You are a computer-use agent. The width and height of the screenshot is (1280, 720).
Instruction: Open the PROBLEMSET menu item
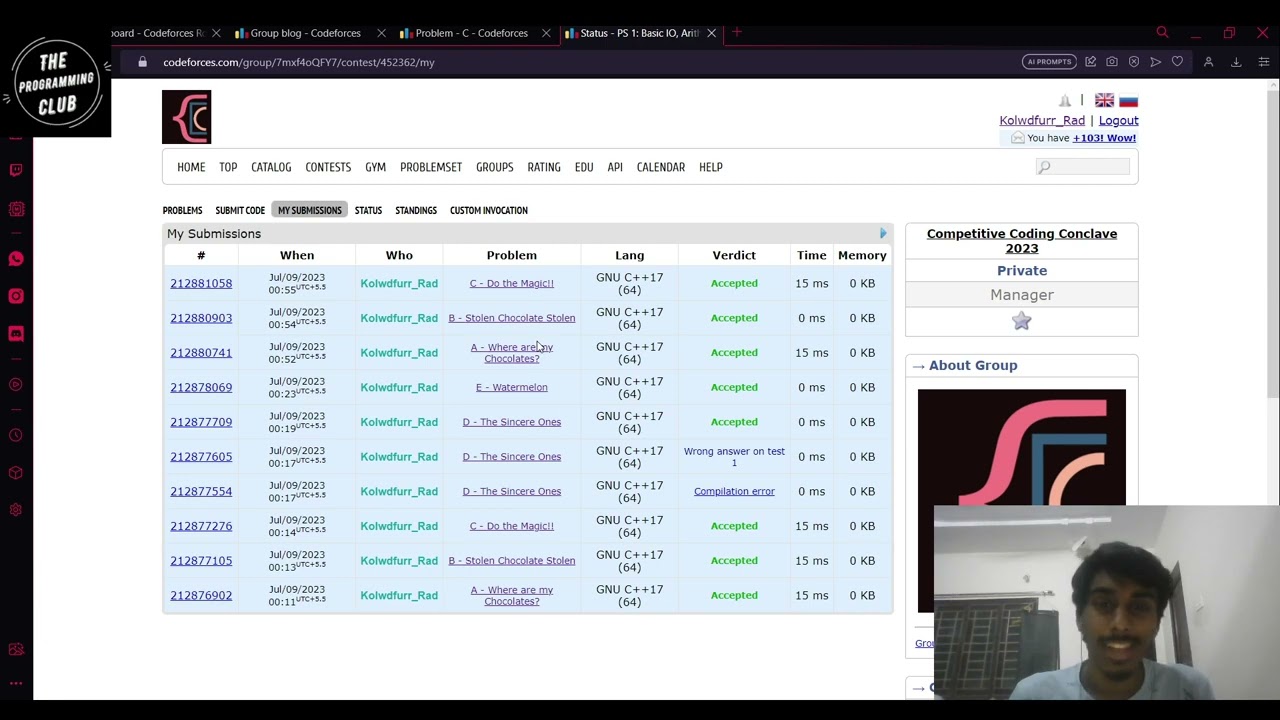[x=431, y=167]
